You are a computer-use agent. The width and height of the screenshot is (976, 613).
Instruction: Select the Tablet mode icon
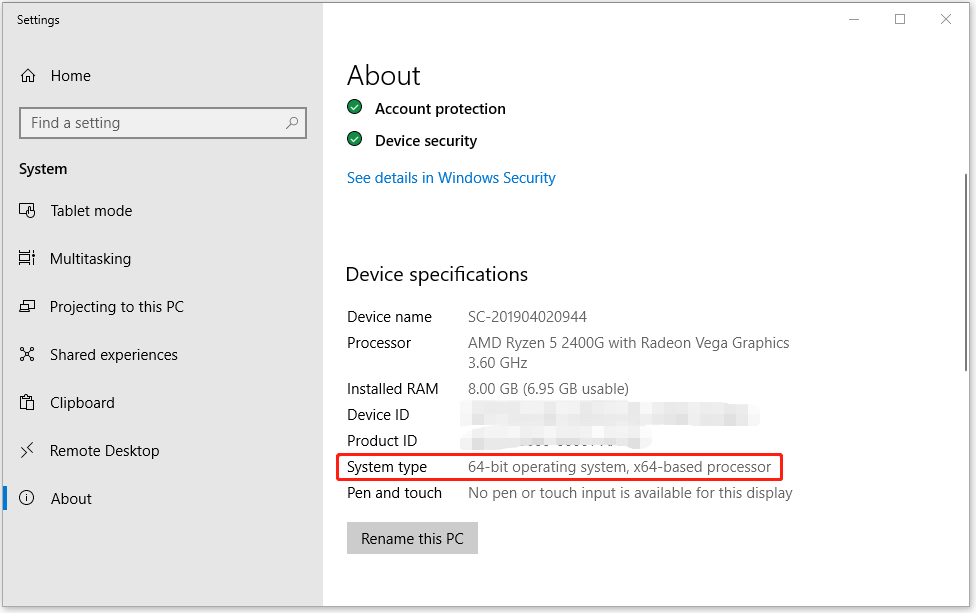coord(28,211)
